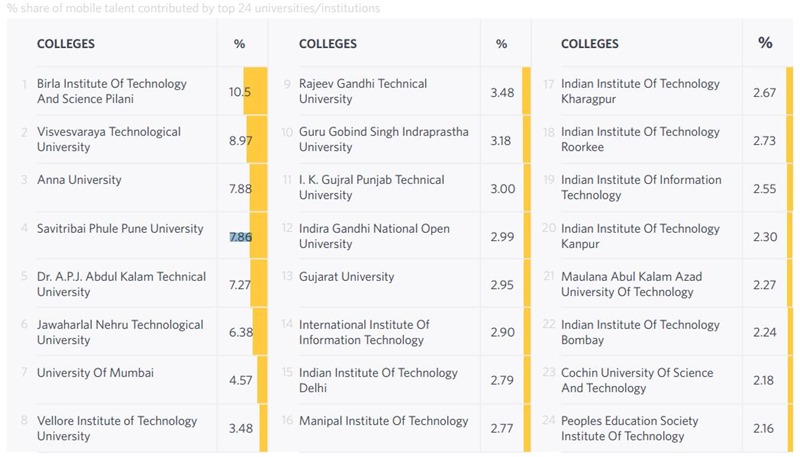Select Savitribai Phule Pune University
Image resolution: width=800 pixels, height=457 pixels.
click(x=120, y=229)
